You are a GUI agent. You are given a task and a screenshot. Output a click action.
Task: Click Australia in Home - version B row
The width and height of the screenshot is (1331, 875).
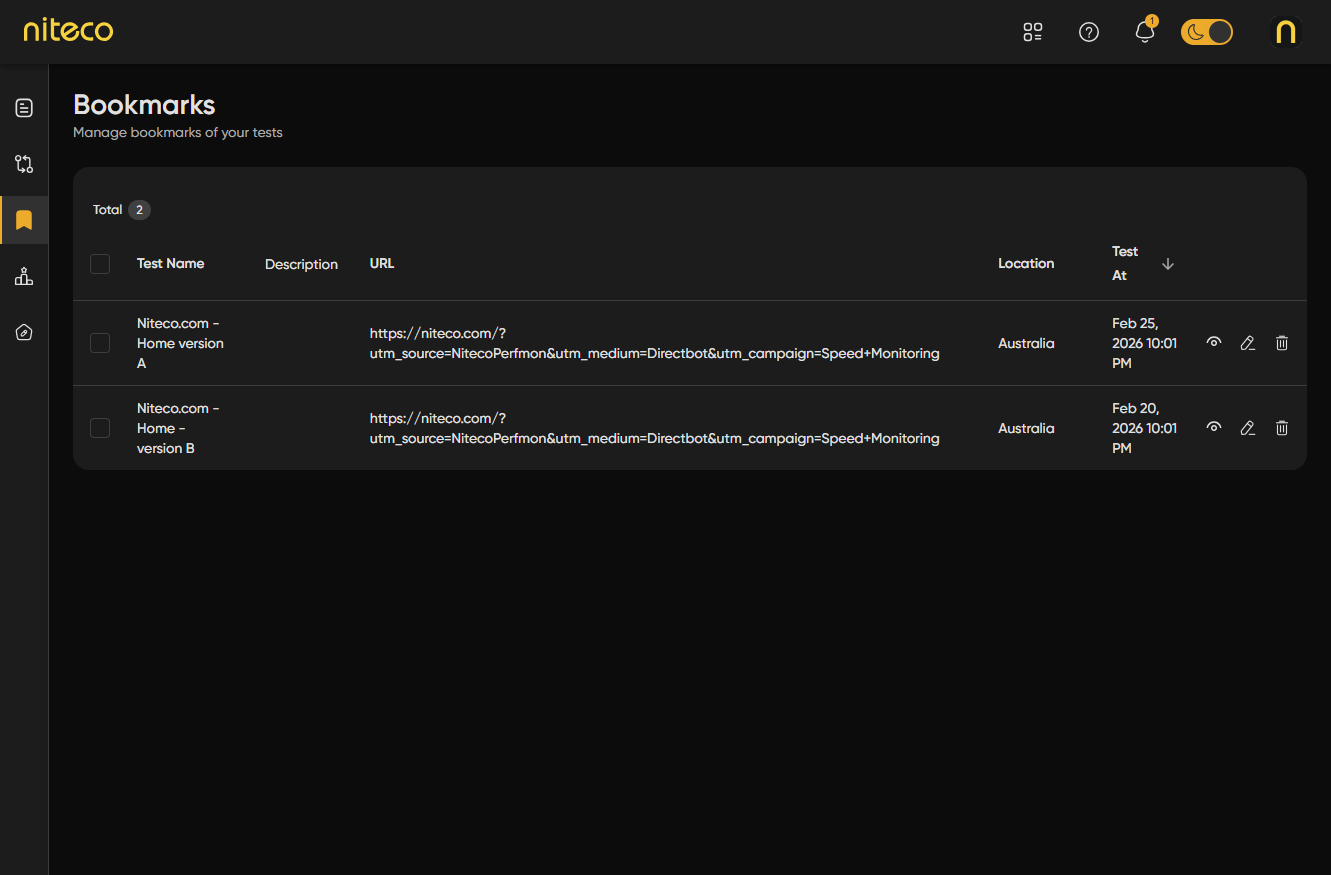1026,428
